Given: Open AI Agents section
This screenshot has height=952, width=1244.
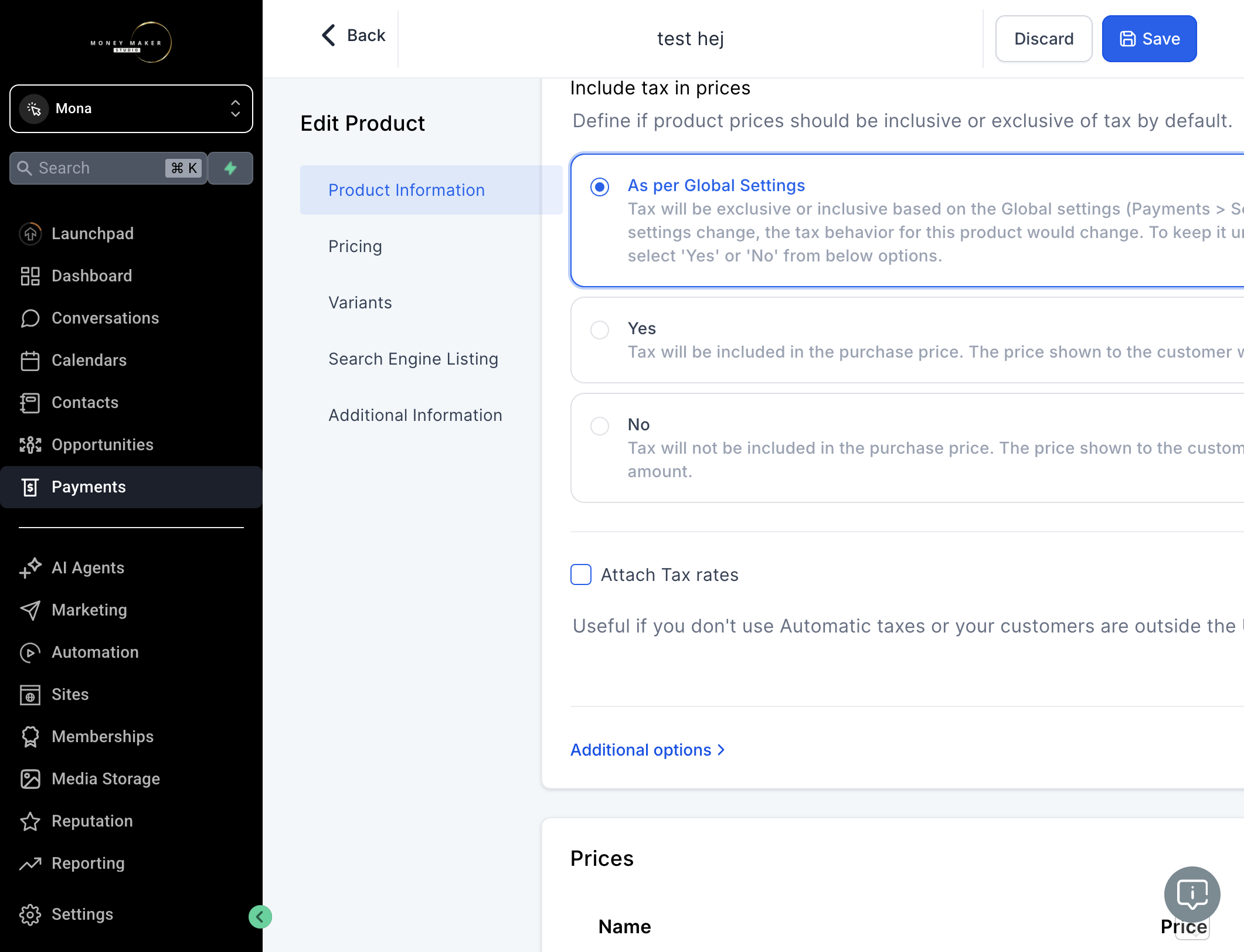Looking at the screenshot, I should (x=131, y=567).
